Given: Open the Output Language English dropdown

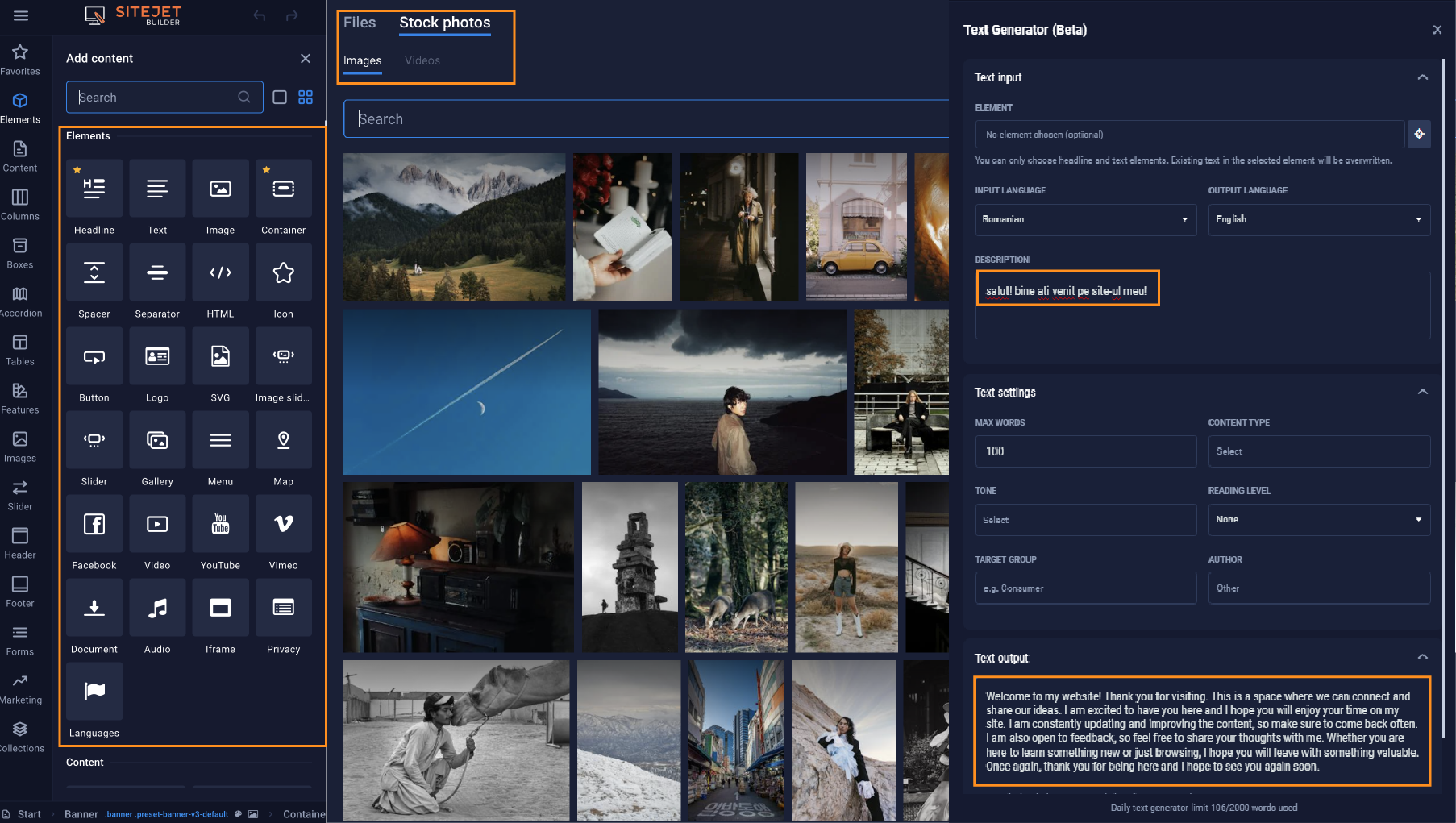Looking at the screenshot, I should (1318, 219).
